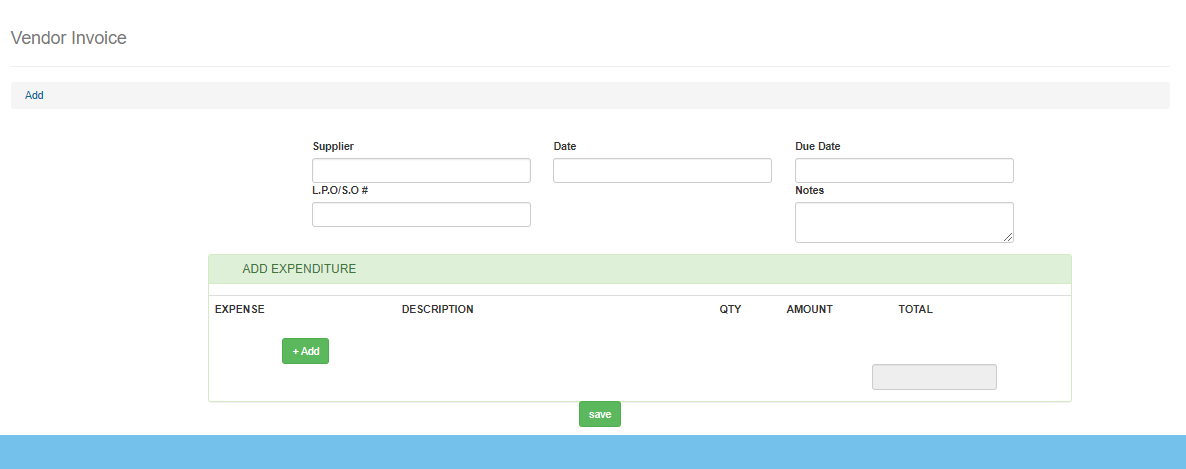
Task: Select the DESCRIPTION column header
Action: [437, 310]
